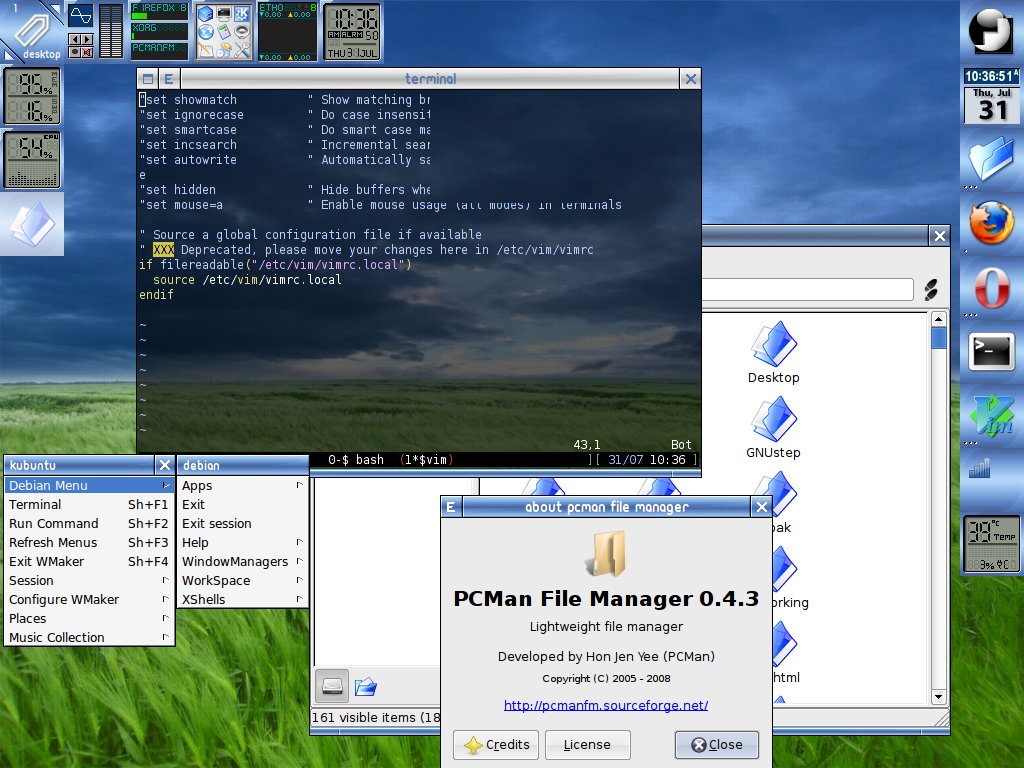Click the PCManFM location bar field
The width and height of the screenshot is (1024, 768).
[807, 289]
